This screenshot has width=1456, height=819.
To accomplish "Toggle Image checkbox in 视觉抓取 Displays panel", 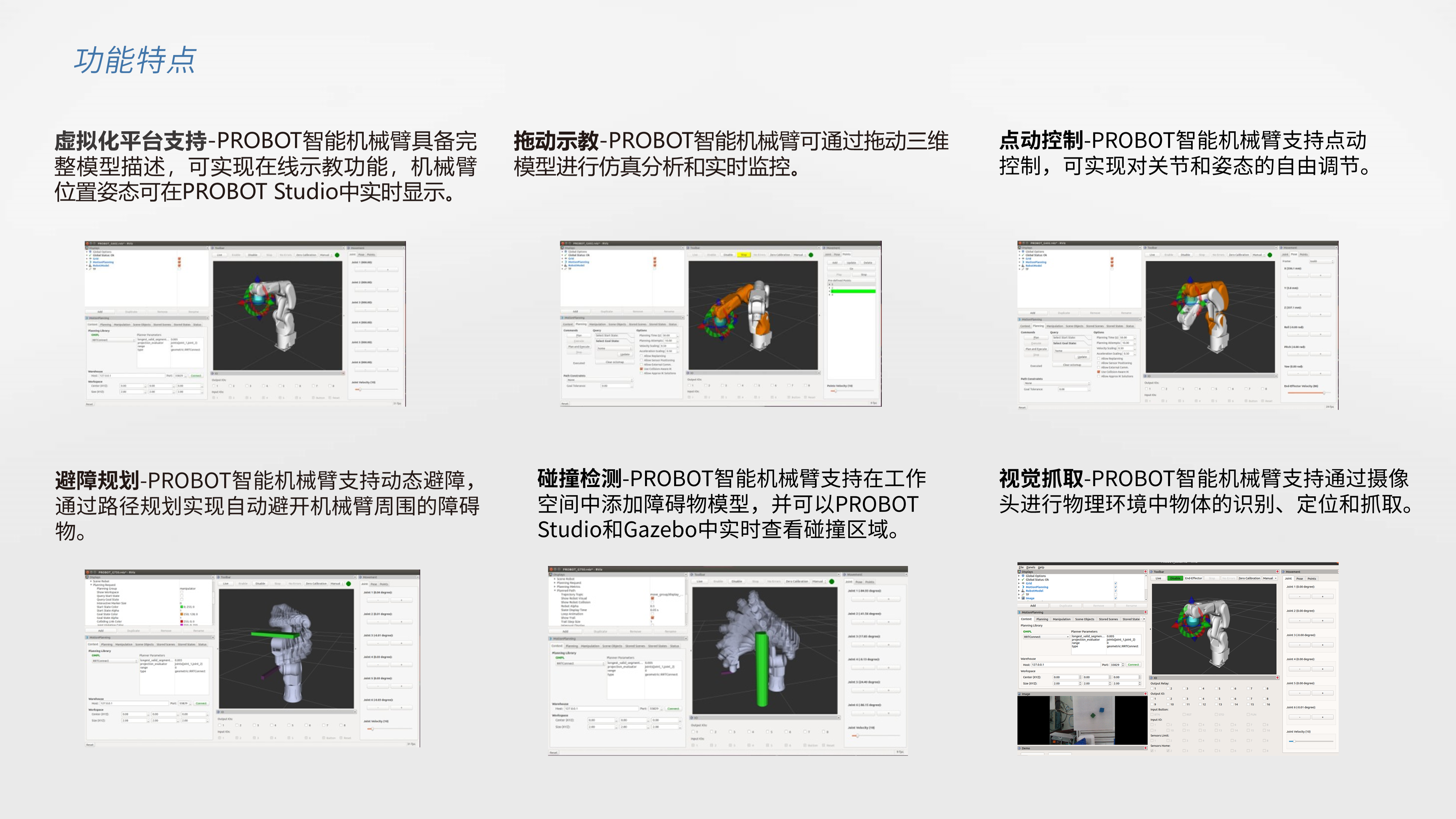I will 1116,598.
